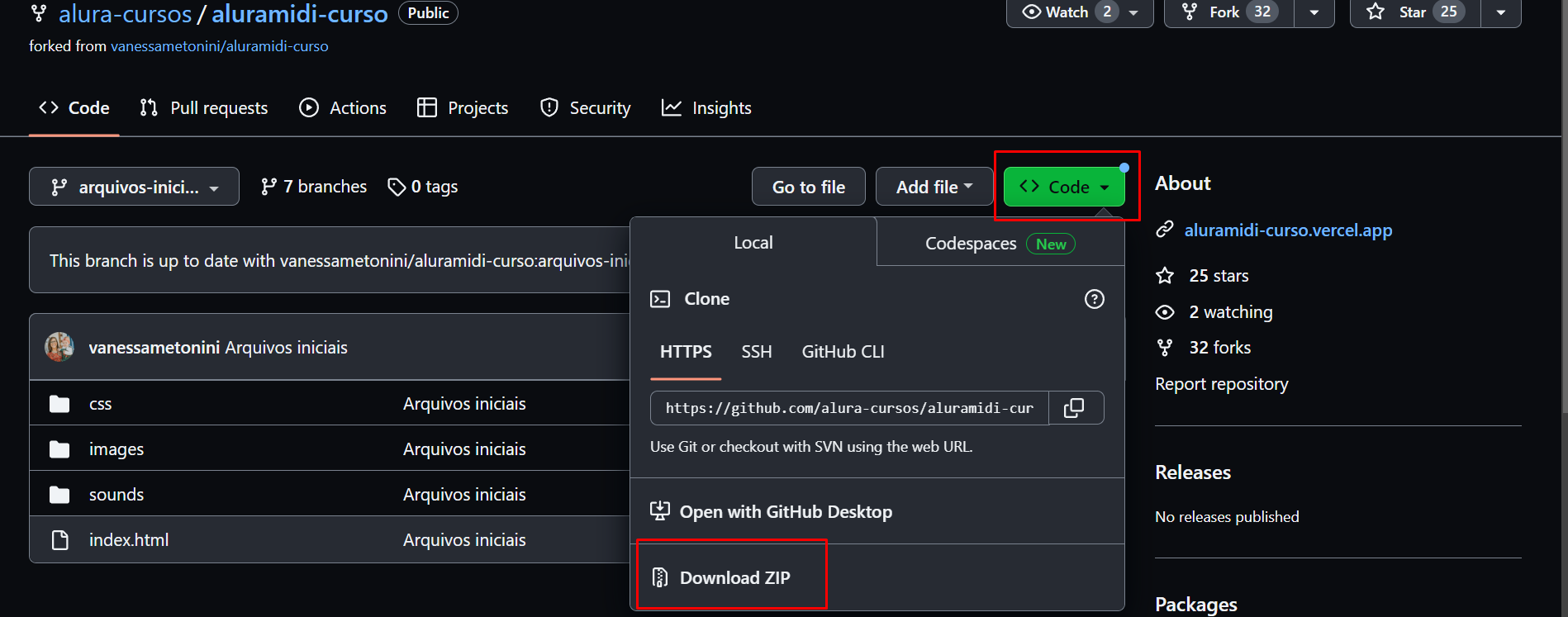Switch to the Codespaces tab
This screenshot has height=617, width=1568.
coord(1000,244)
